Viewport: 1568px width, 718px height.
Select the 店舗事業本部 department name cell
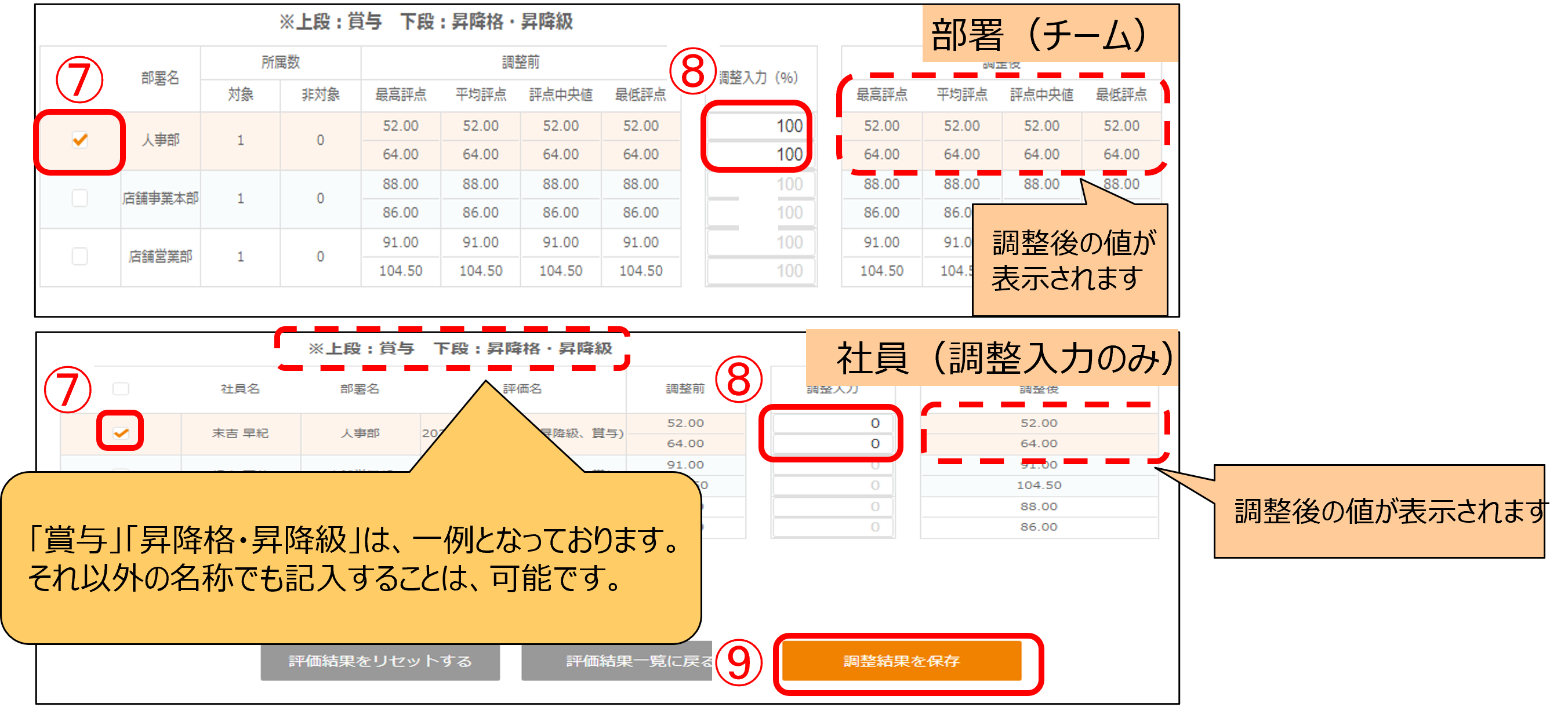click(161, 198)
